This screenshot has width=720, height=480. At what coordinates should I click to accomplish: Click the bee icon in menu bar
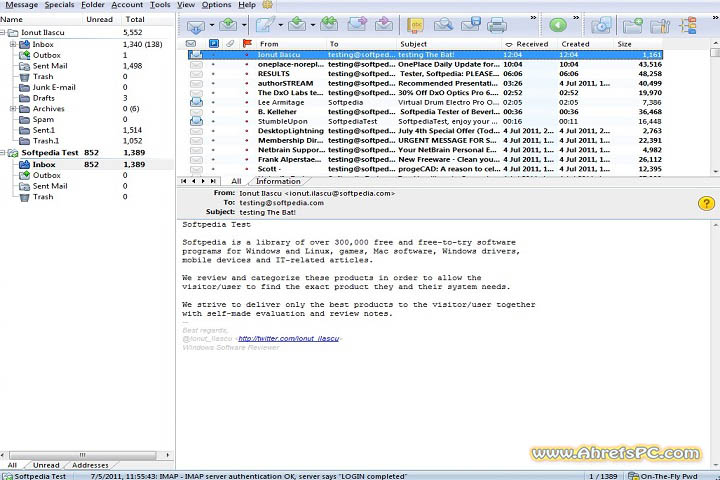click(267, 5)
